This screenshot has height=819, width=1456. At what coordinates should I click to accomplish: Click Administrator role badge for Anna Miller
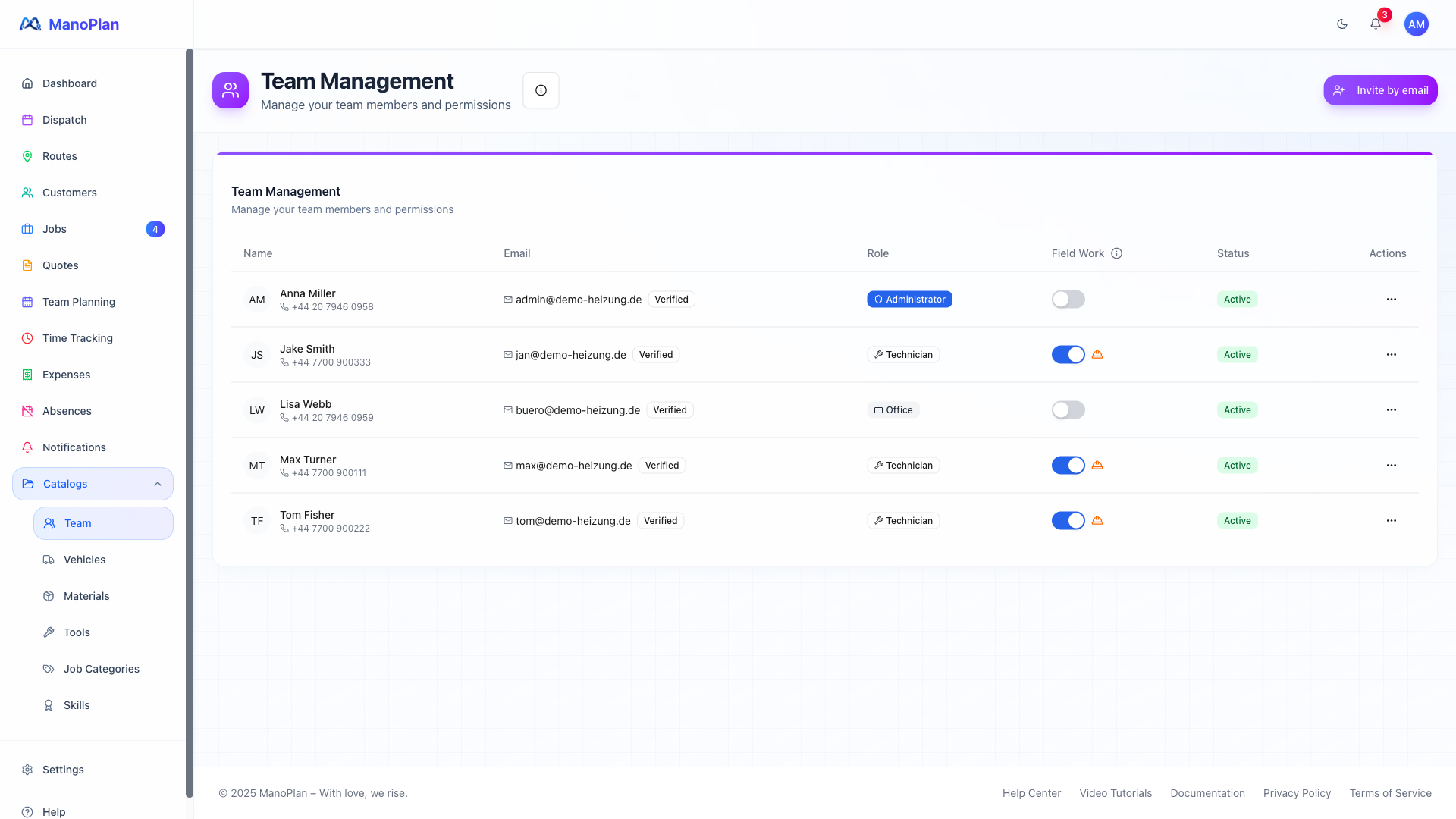(909, 300)
